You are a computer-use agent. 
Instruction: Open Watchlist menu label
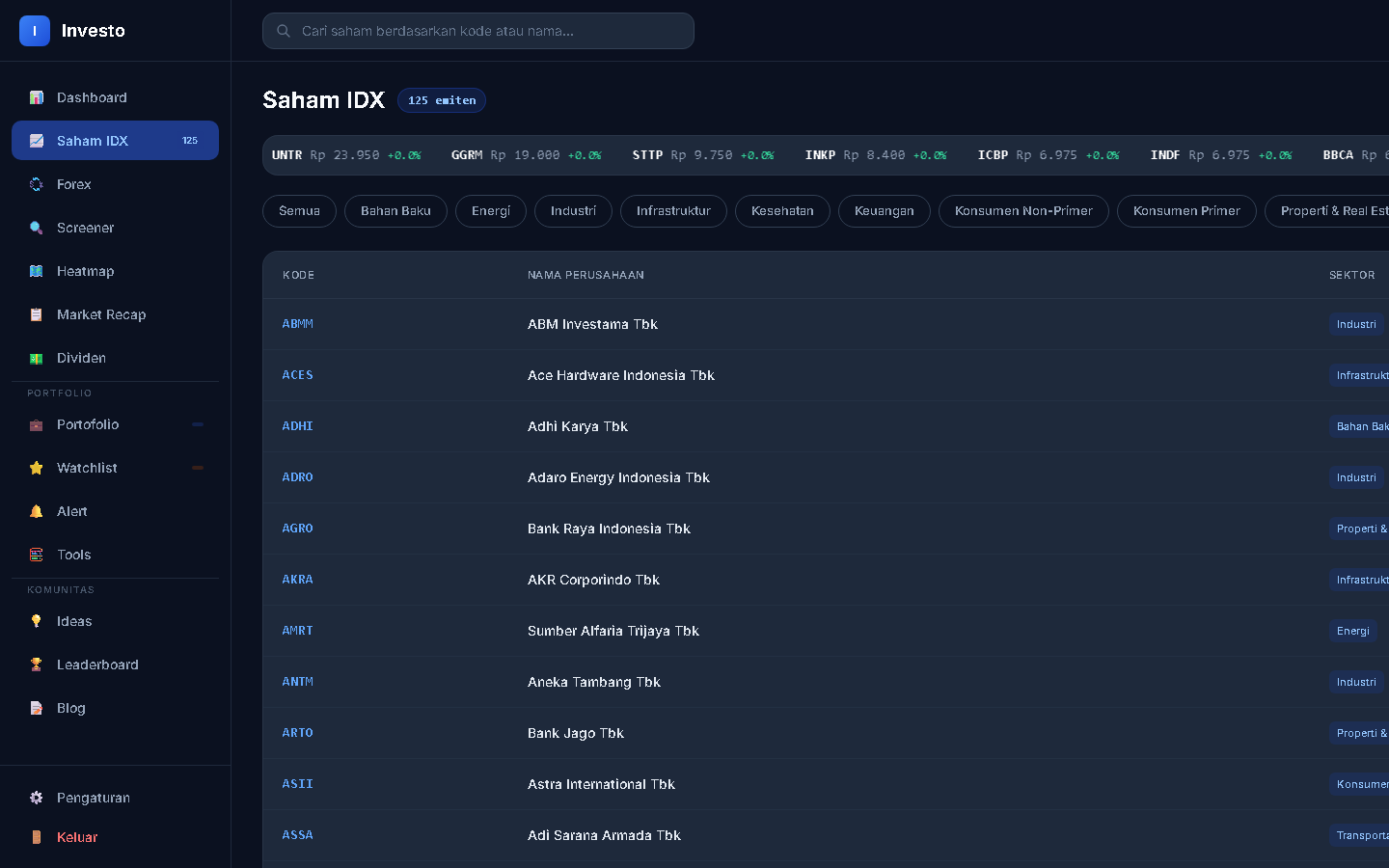click(x=87, y=468)
